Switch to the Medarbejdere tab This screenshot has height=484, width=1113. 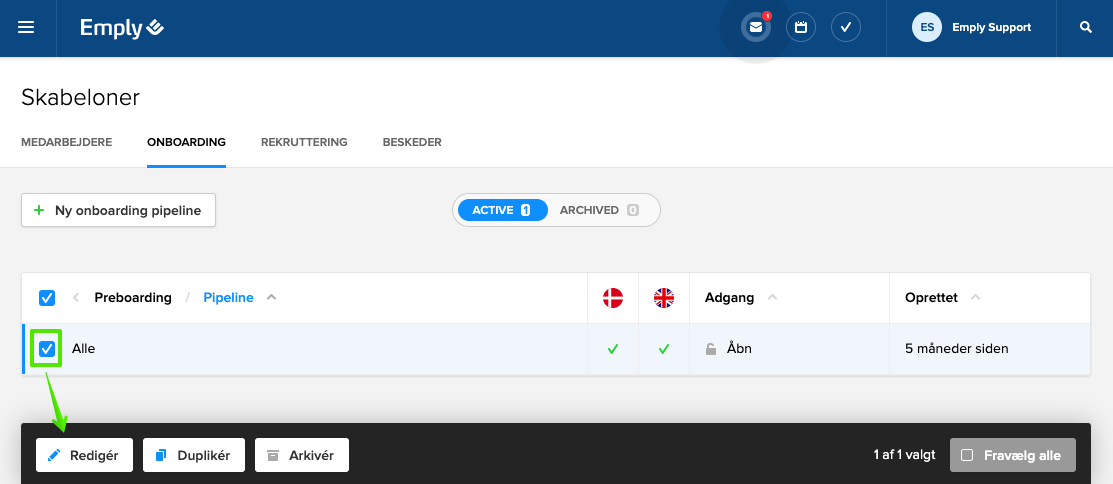(x=66, y=142)
